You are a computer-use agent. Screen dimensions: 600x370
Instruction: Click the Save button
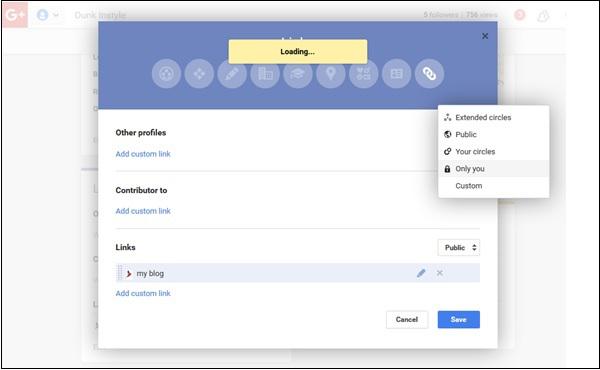pos(459,319)
